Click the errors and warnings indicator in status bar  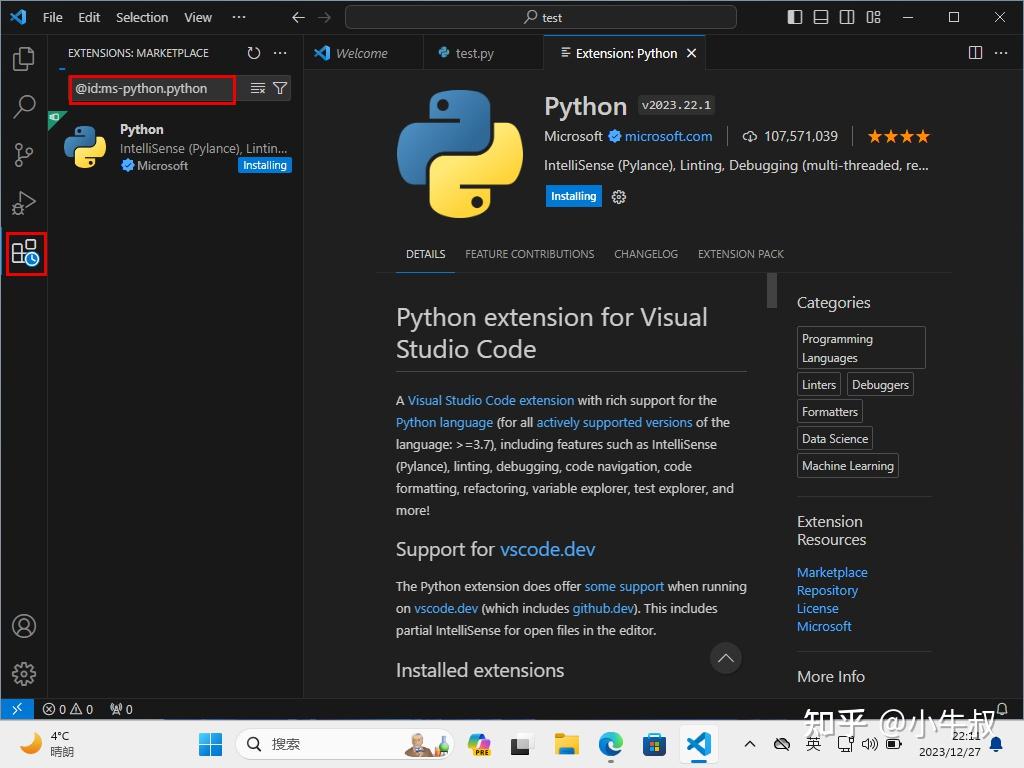click(67, 709)
